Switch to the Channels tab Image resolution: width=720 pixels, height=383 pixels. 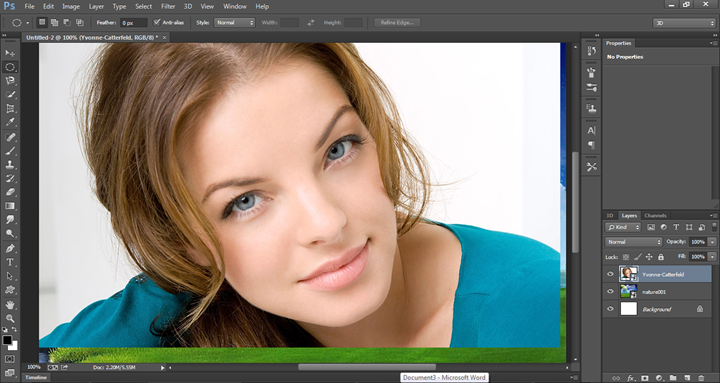(655, 215)
